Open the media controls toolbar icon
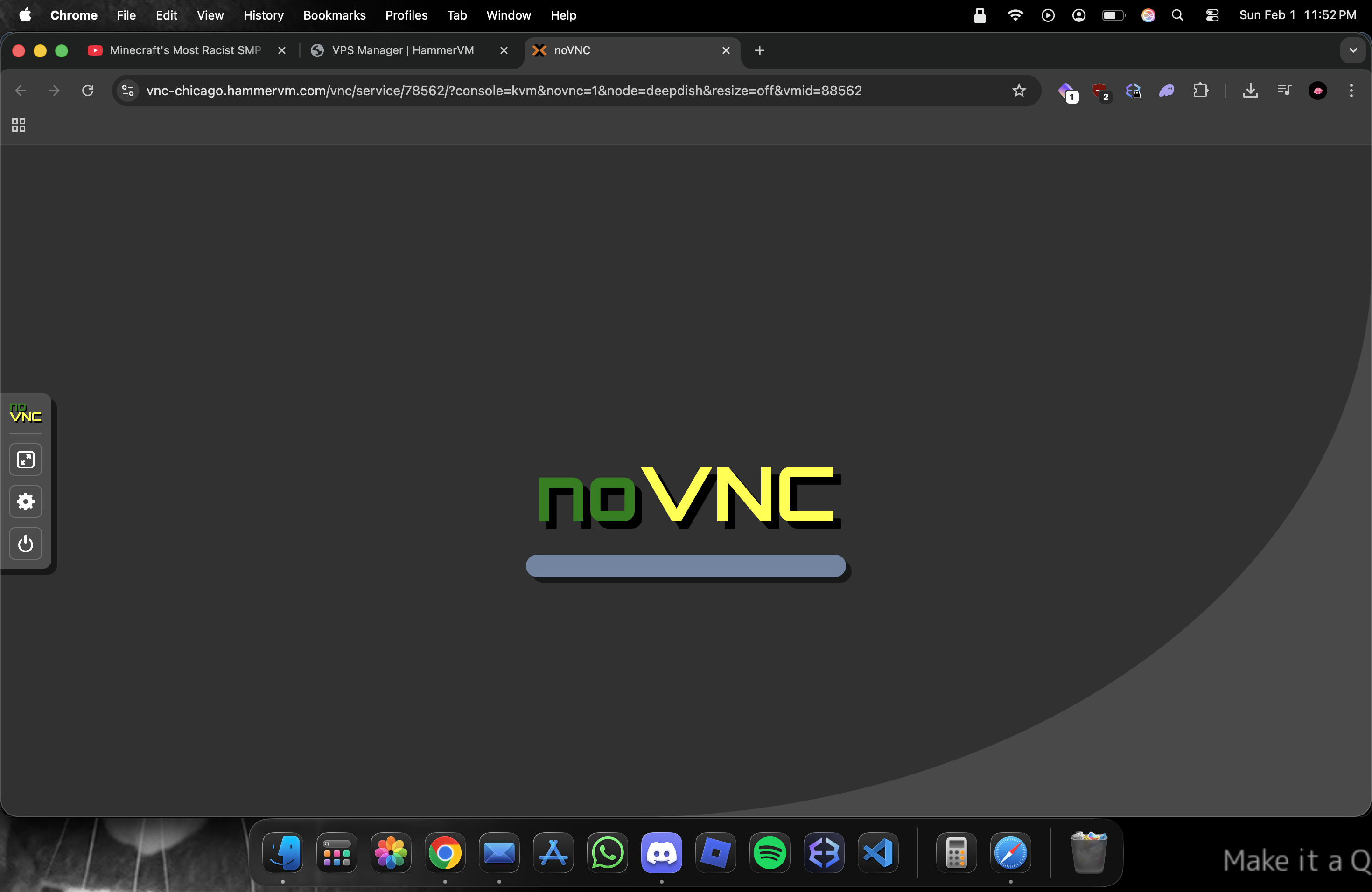The width and height of the screenshot is (1372, 892). 1284,91
